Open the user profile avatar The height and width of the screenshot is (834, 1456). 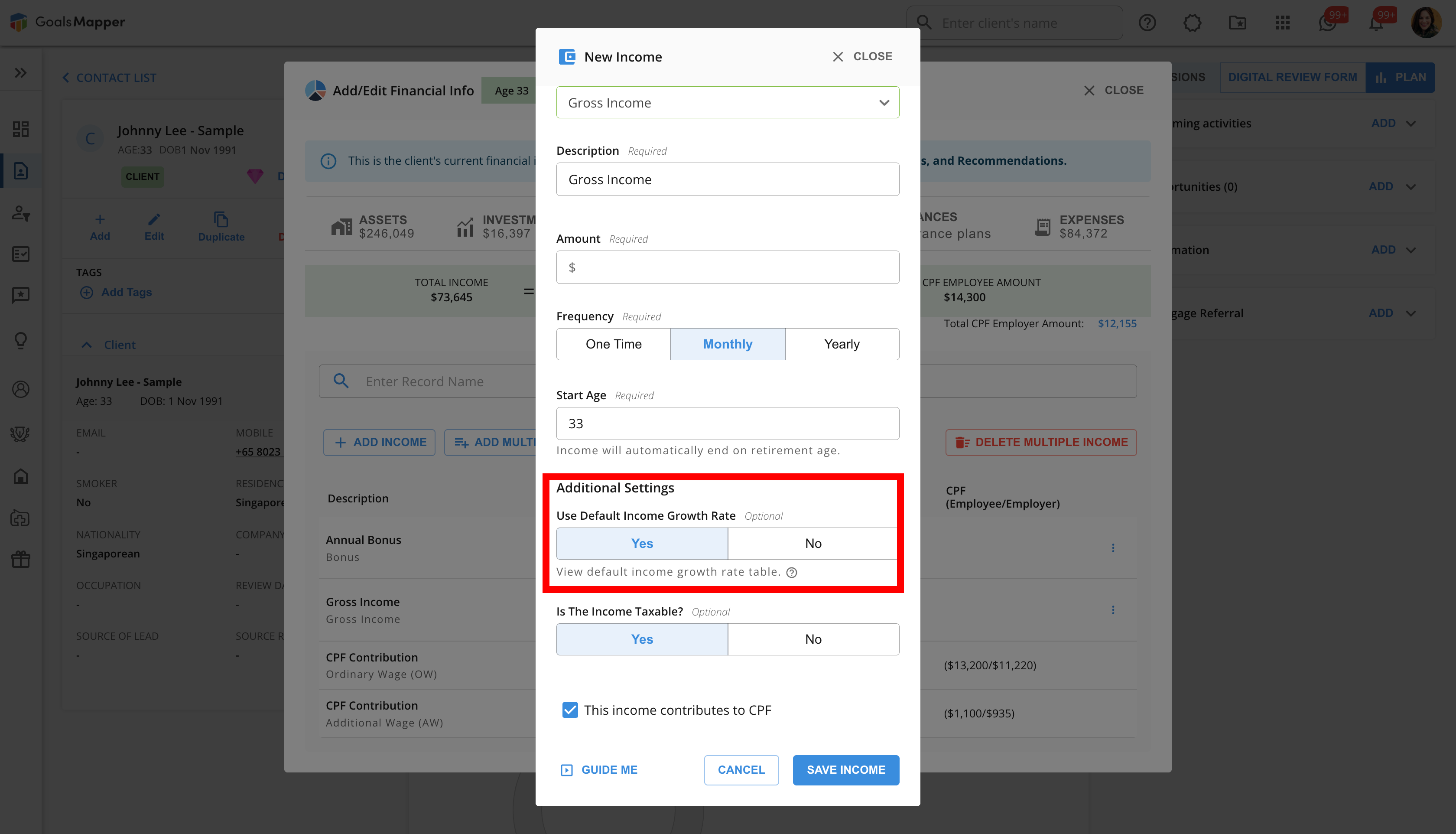click(x=1426, y=23)
